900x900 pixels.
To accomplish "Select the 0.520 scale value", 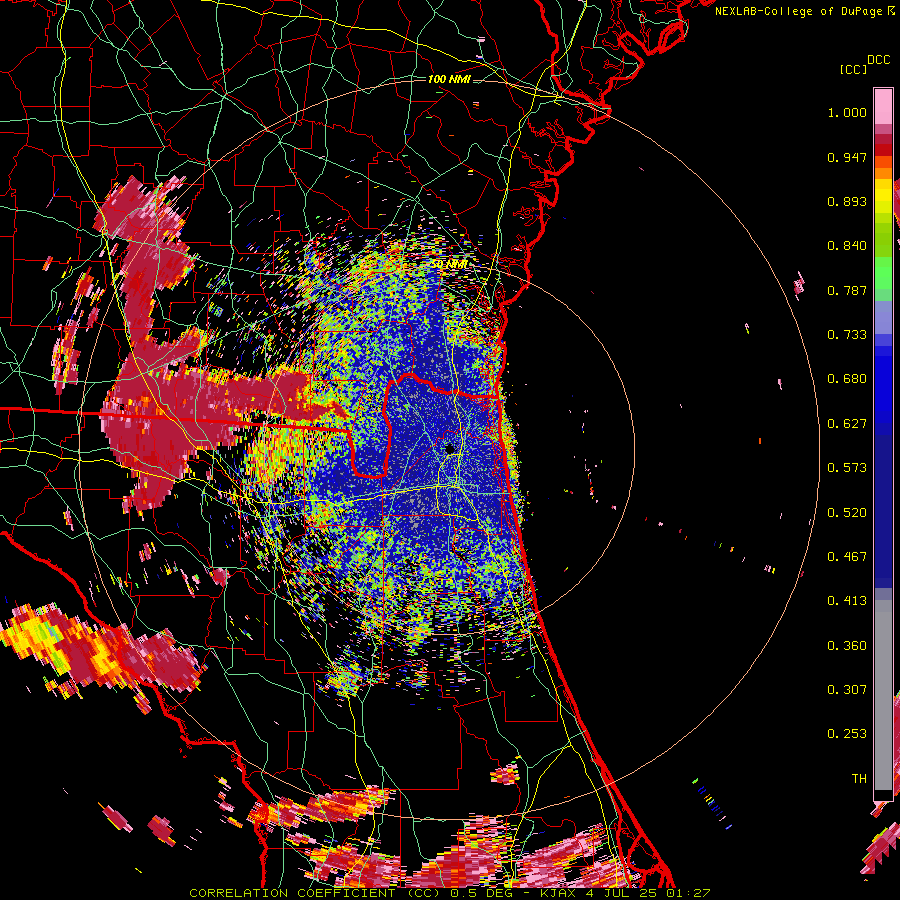I will coord(847,513).
